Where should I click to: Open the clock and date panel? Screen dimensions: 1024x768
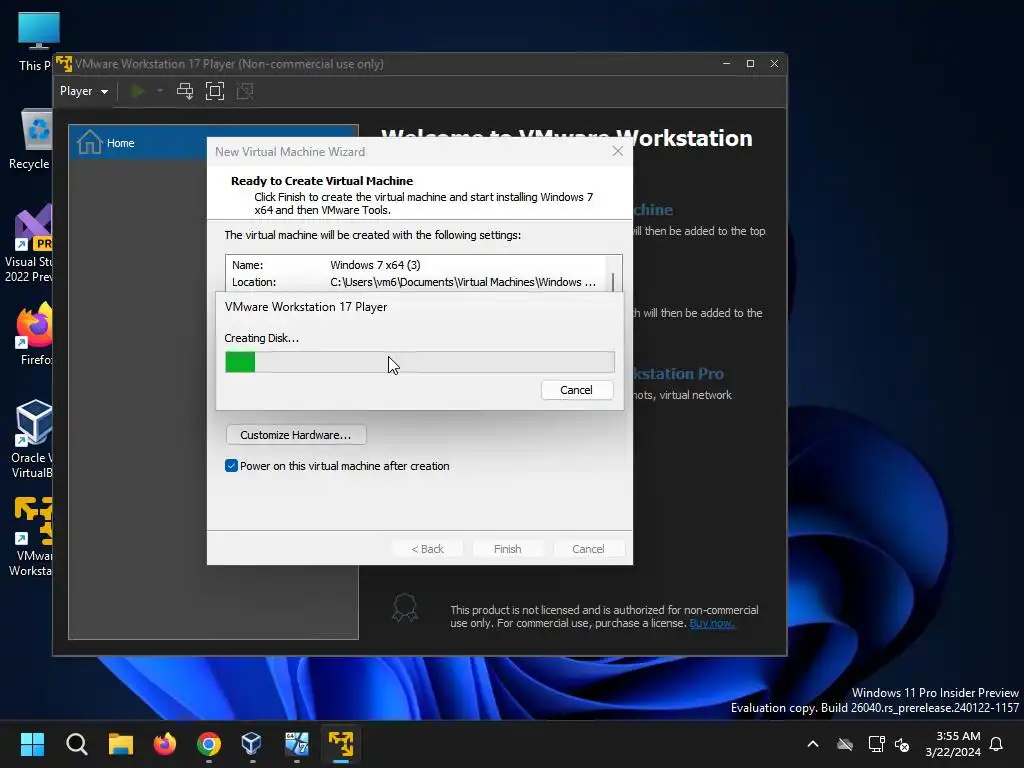[x=953, y=744]
